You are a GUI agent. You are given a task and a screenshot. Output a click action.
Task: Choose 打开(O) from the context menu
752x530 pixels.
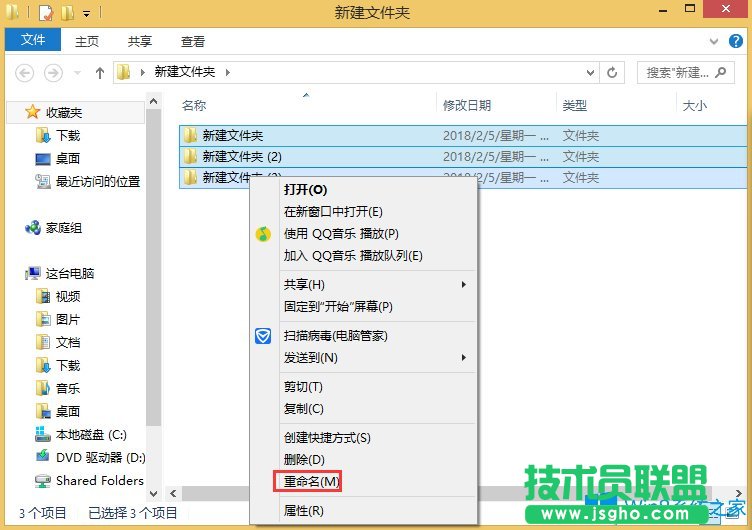306,190
